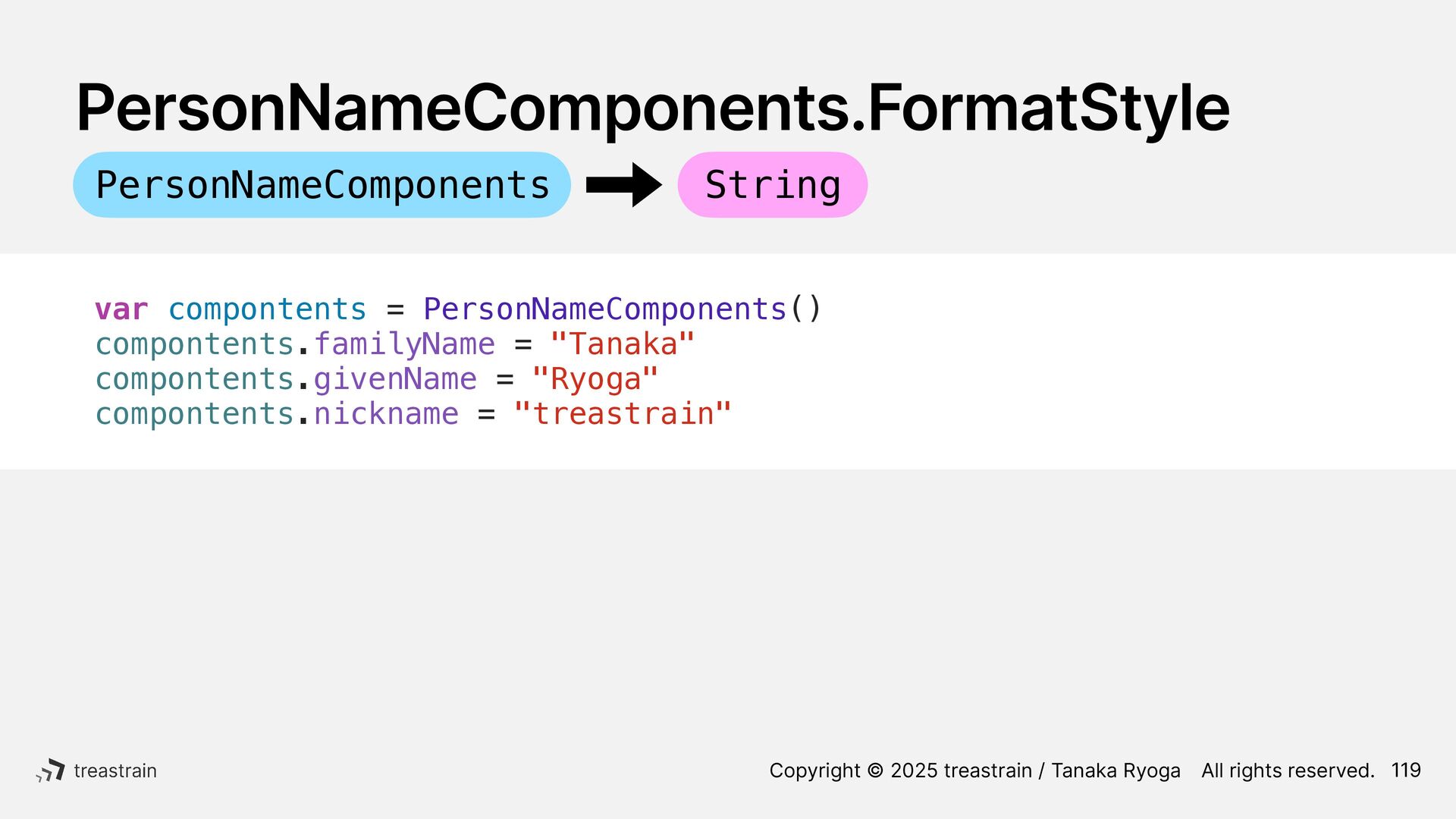The image size is (1456, 819).
Task: Click the var keyword in the code
Action: 121,309
